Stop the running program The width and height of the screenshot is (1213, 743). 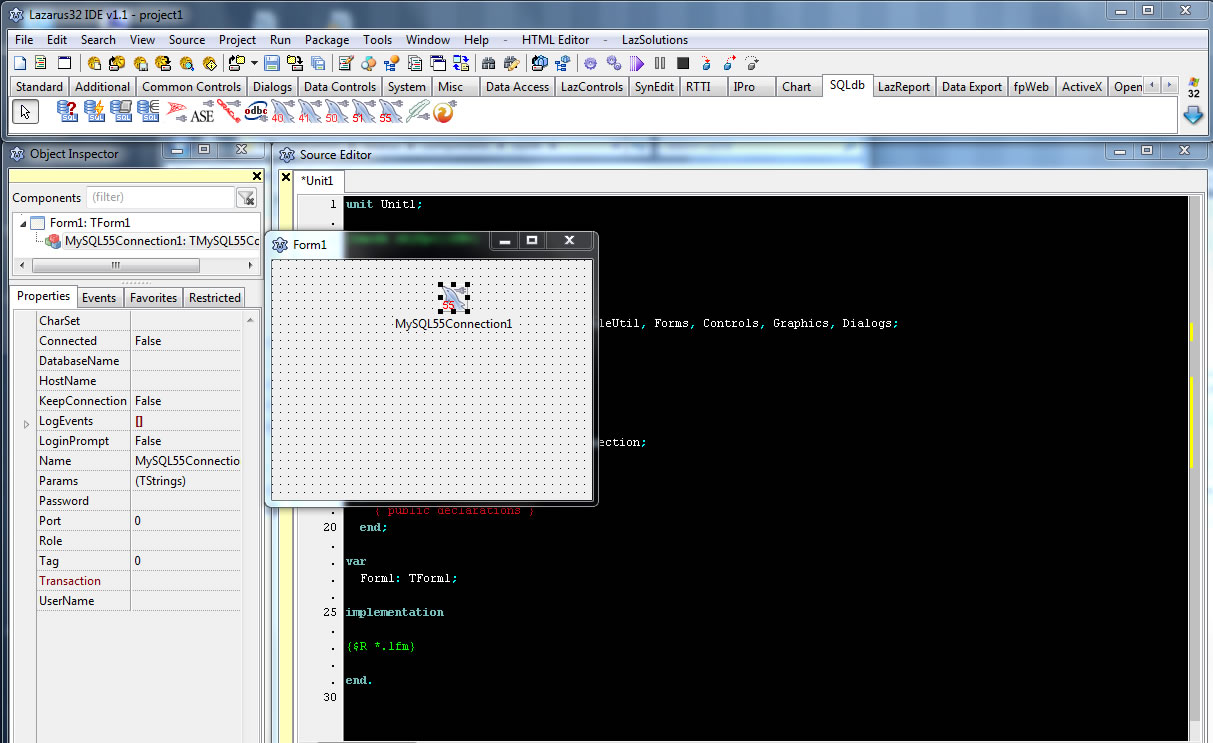(683, 63)
